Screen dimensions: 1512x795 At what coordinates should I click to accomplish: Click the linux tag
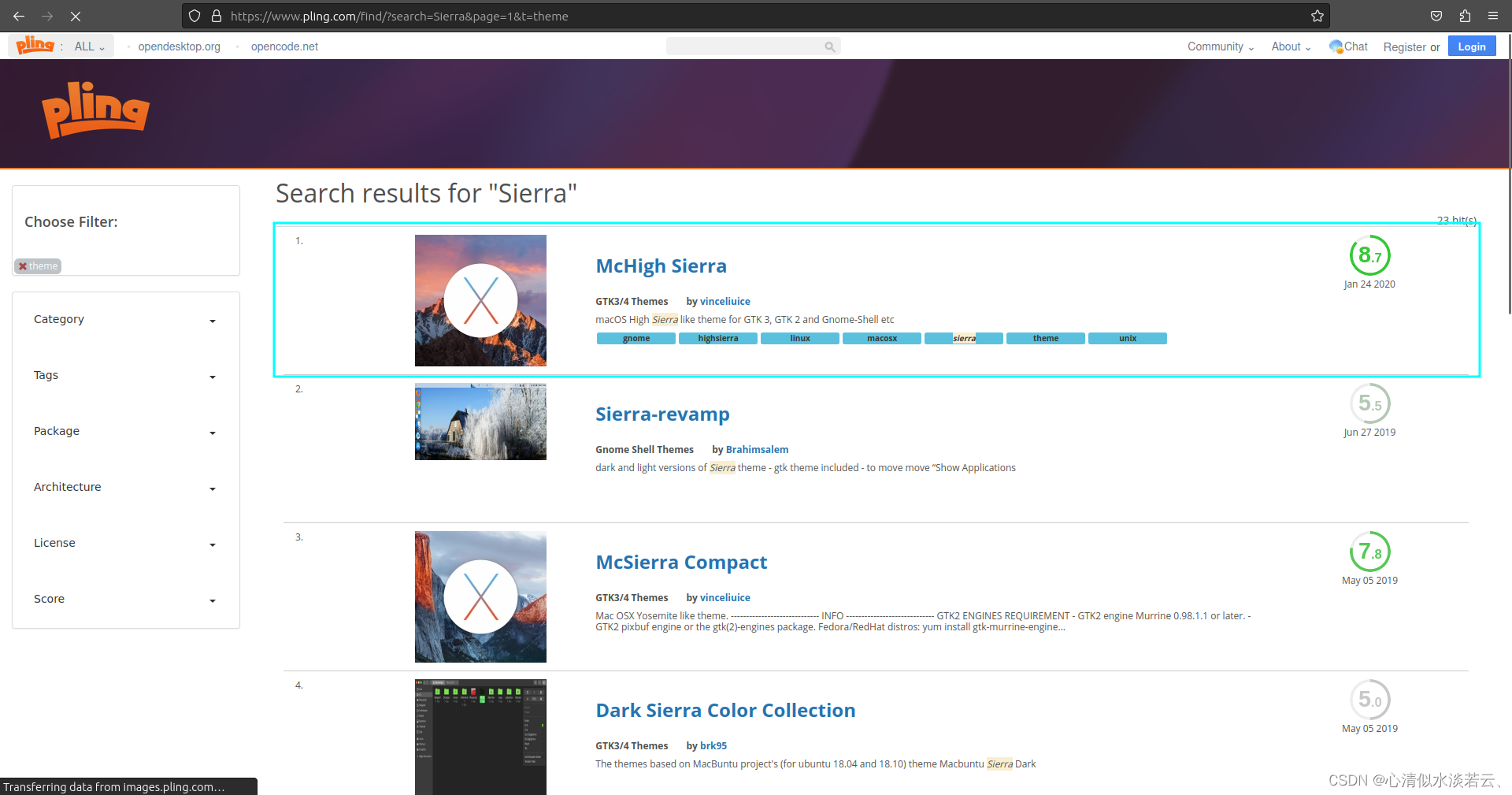(x=800, y=339)
